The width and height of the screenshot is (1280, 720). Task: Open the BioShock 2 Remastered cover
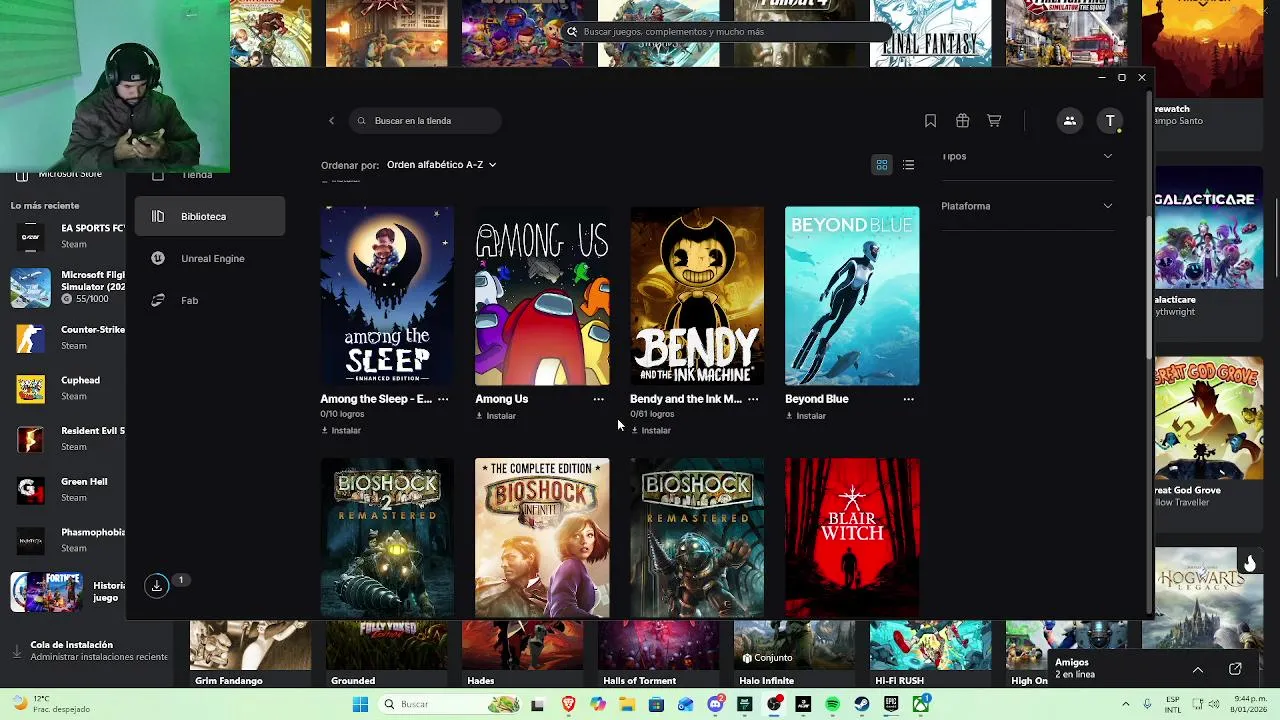pyautogui.click(x=387, y=538)
